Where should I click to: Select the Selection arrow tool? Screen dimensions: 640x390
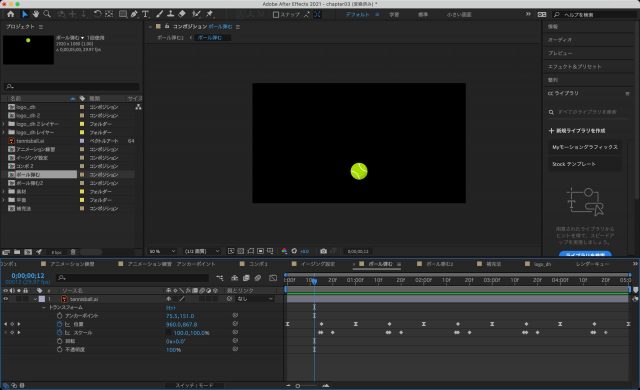pyautogui.click(x=24, y=14)
